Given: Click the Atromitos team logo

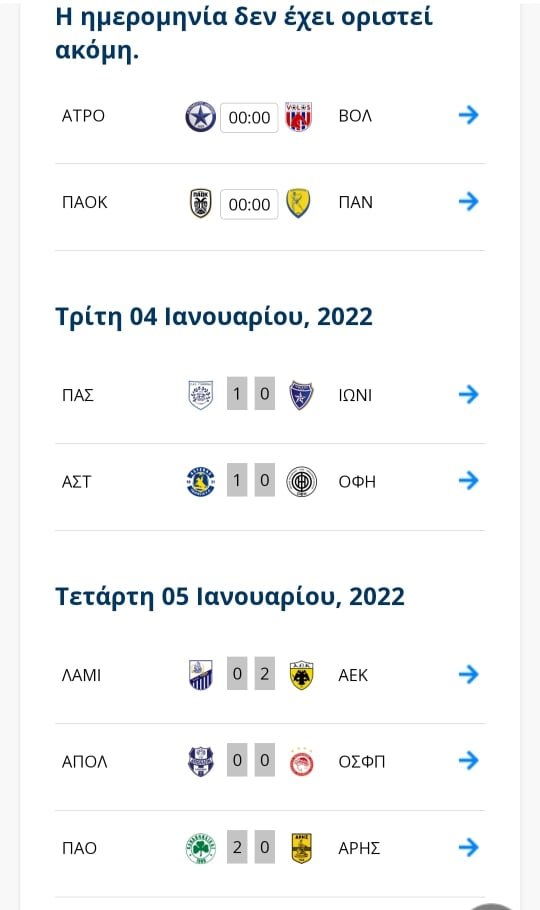Looking at the screenshot, I should pos(200,117).
